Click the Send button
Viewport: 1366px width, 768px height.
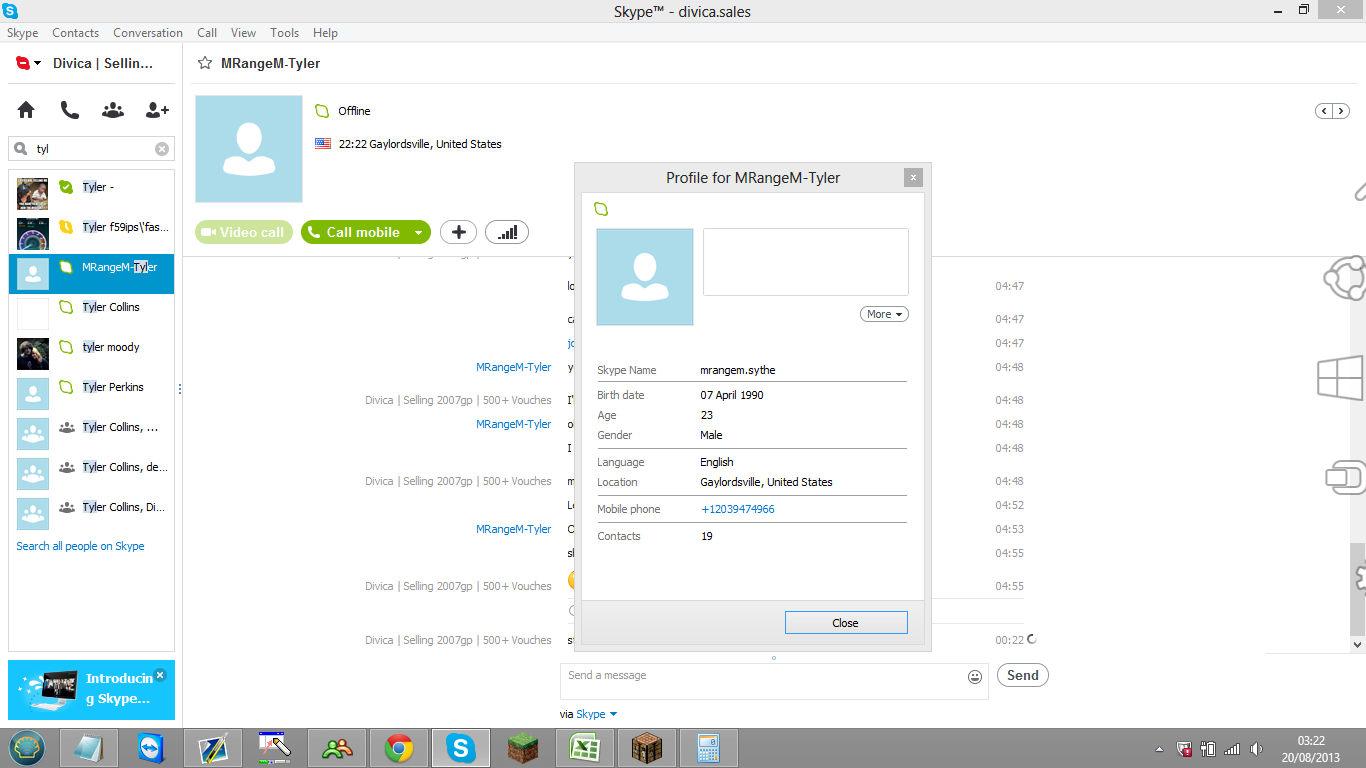[x=1022, y=675]
